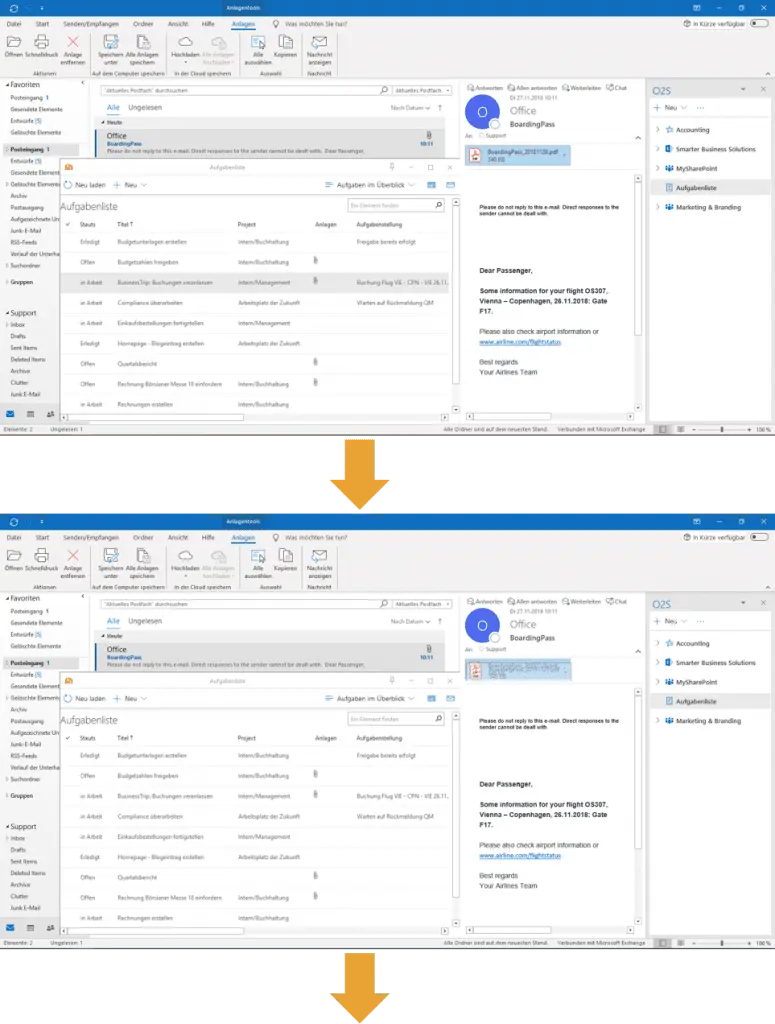Click Kopieren icon in lower screenshot ribbon

285,556
